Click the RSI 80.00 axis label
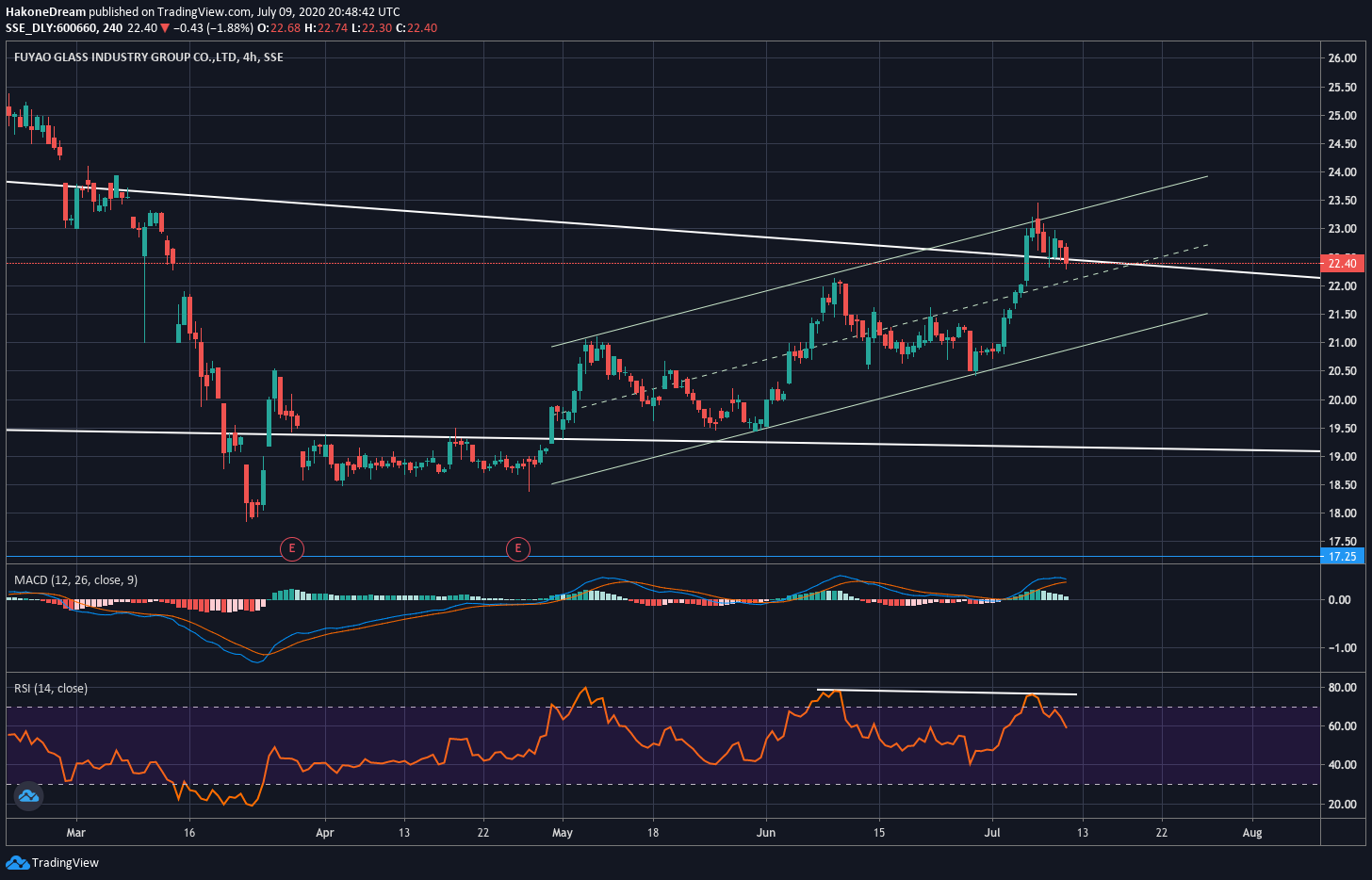Image resolution: width=1372 pixels, height=880 pixels. pyautogui.click(x=1342, y=688)
